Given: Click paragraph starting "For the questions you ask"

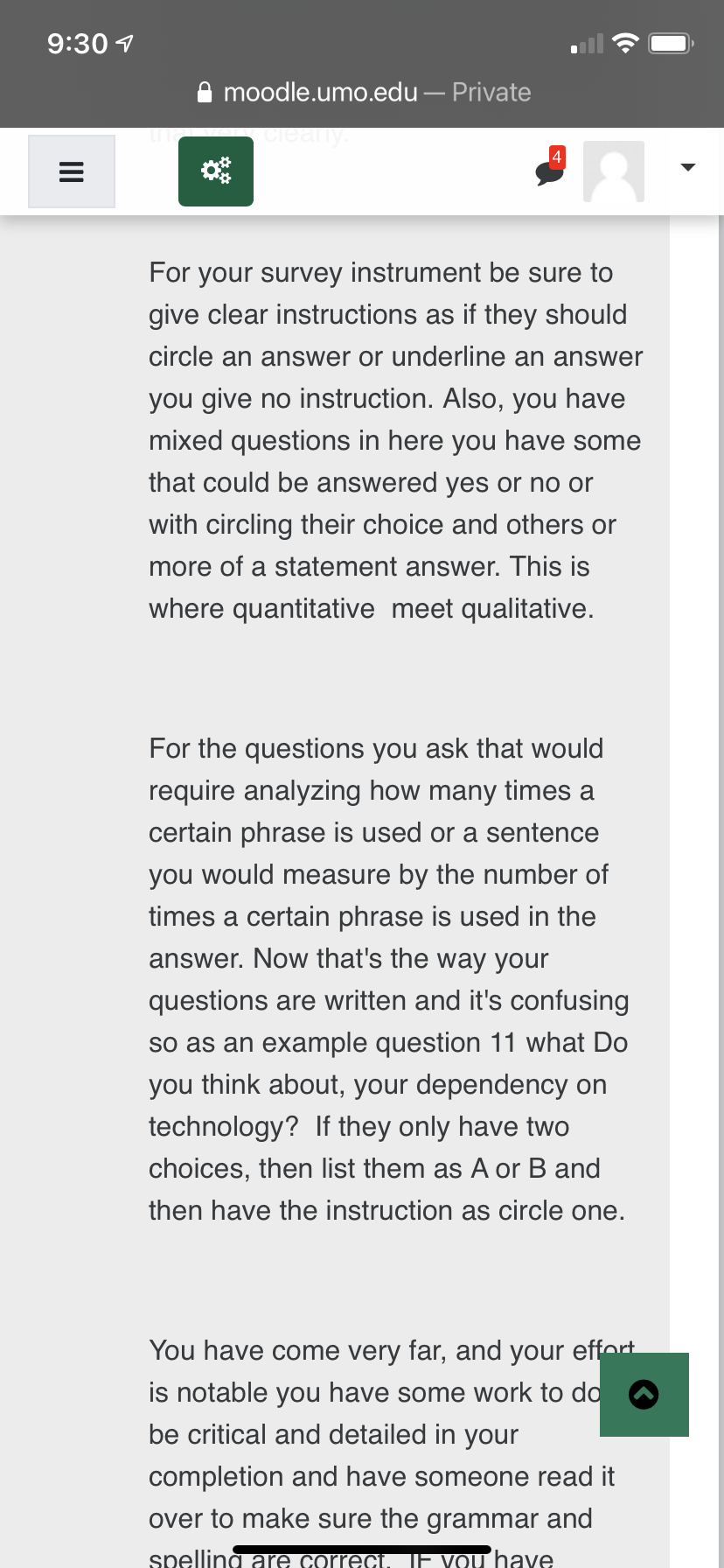Looking at the screenshot, I should point(388,979).
